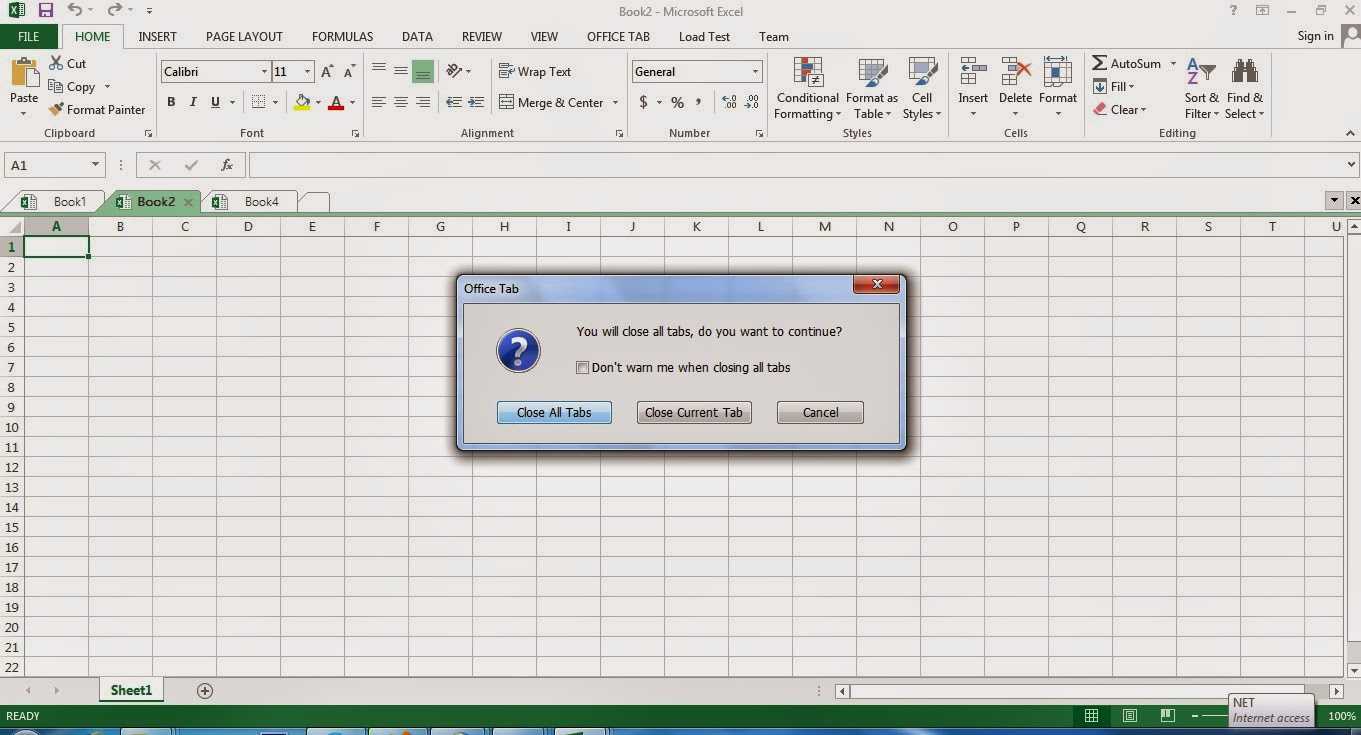Bottom-align cell contents
The image size is (1361, 735).
click(423, 71)
